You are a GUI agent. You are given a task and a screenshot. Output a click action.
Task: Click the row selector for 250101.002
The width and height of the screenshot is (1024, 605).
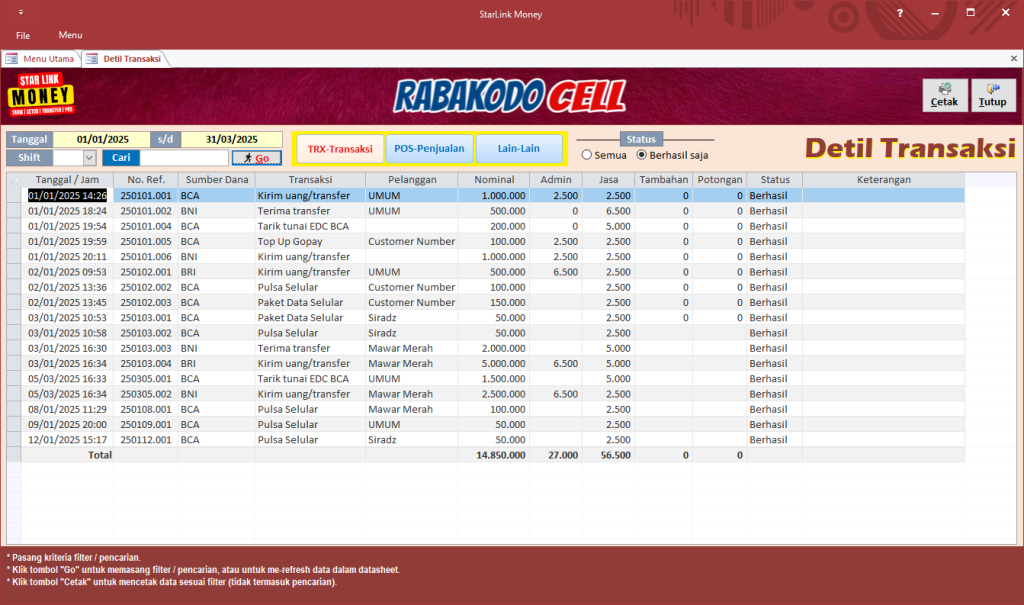14,211
